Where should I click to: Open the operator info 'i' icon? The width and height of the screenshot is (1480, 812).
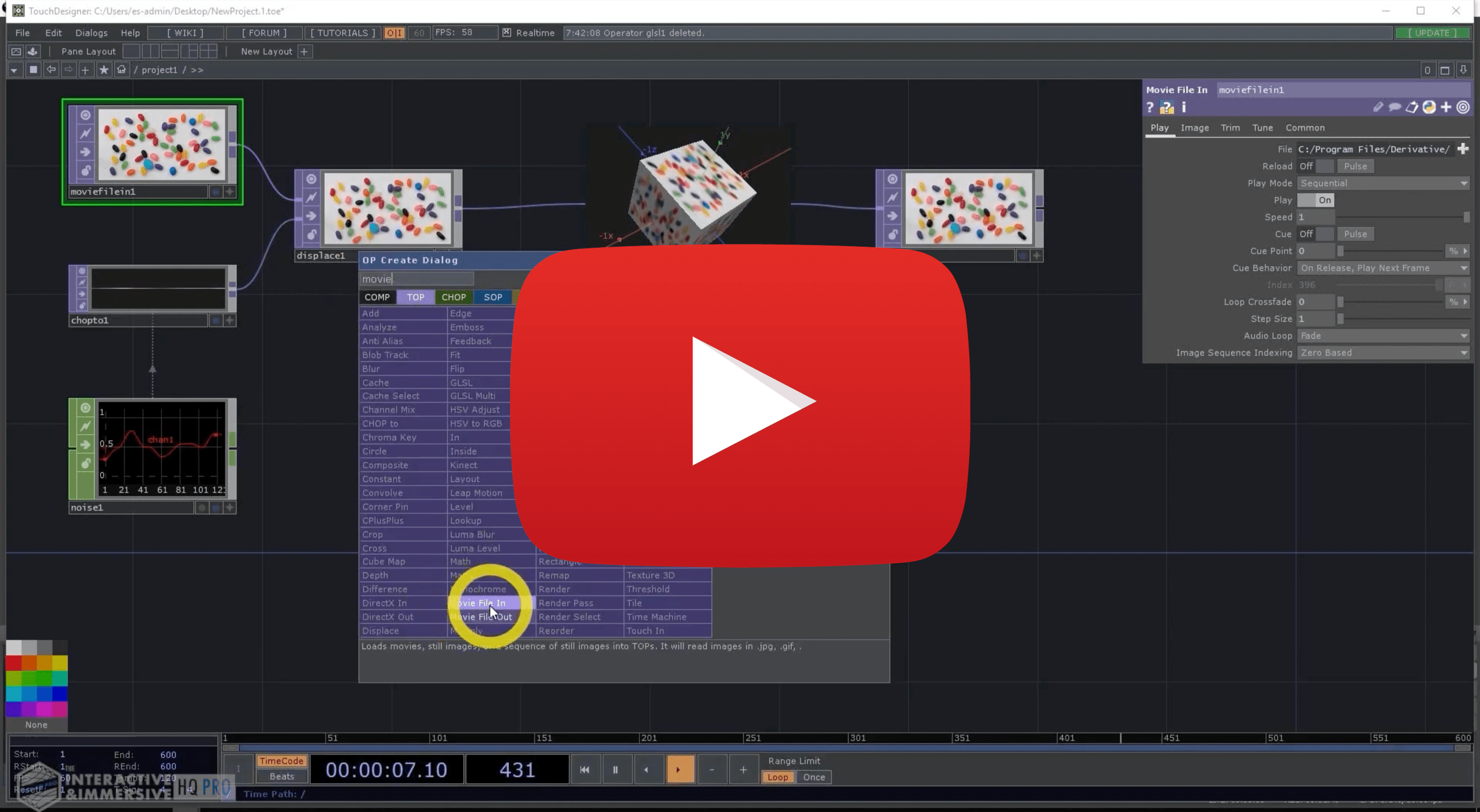pos(1183,107)
